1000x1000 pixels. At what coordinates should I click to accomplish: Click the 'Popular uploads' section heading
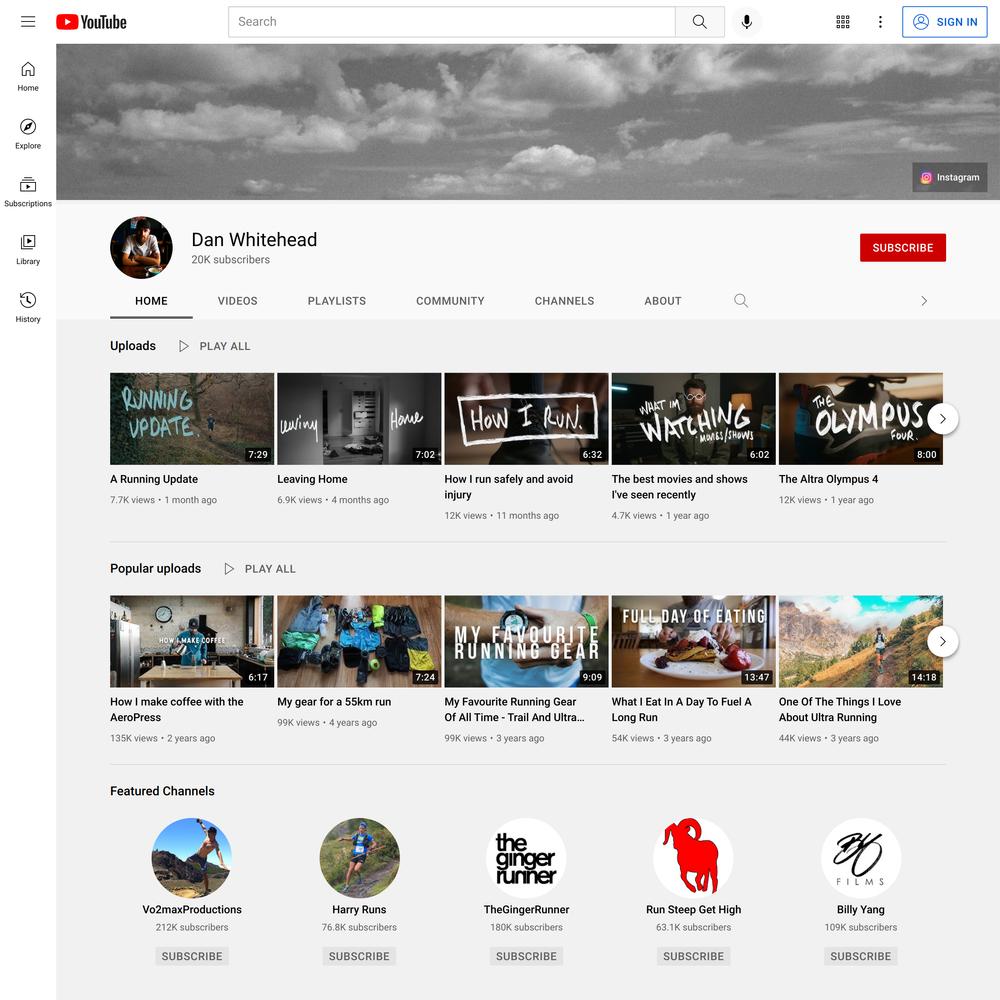click(155, 568)
